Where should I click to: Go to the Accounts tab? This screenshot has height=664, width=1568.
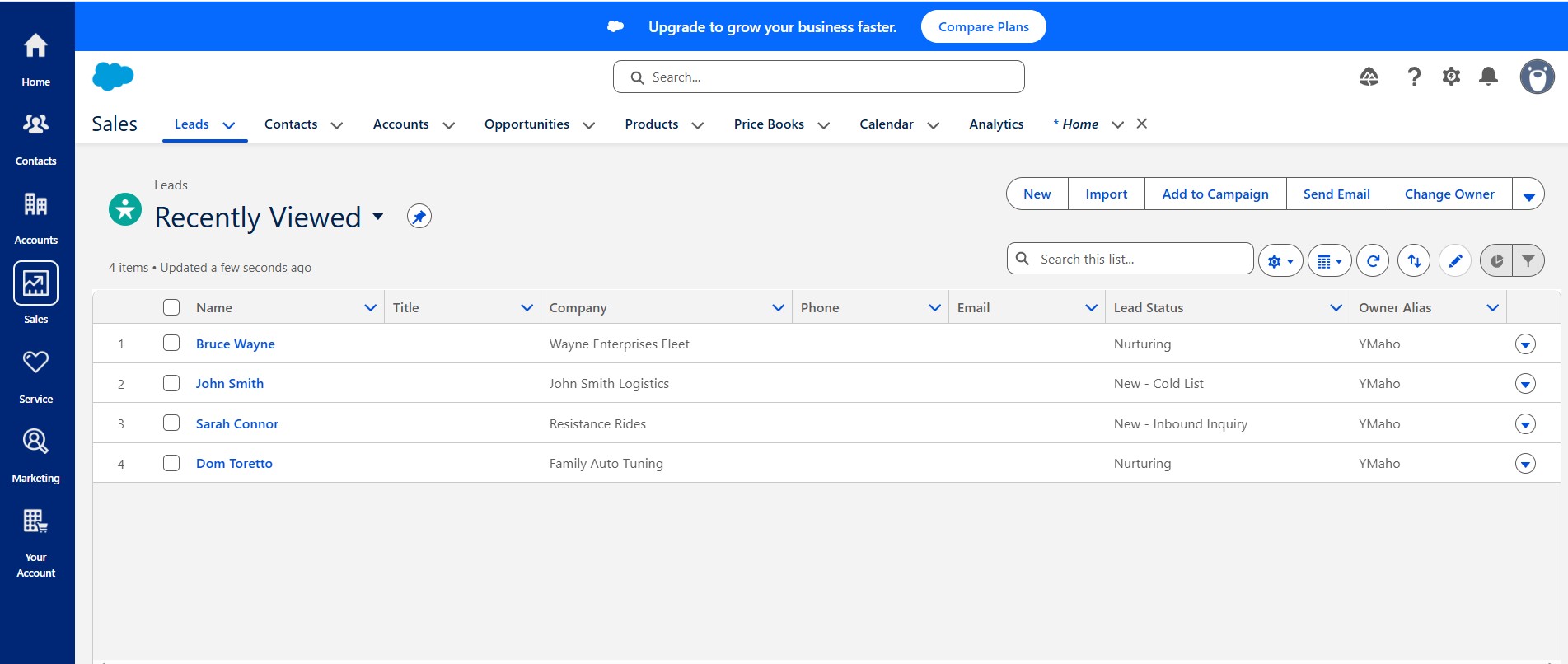[400, 124]
